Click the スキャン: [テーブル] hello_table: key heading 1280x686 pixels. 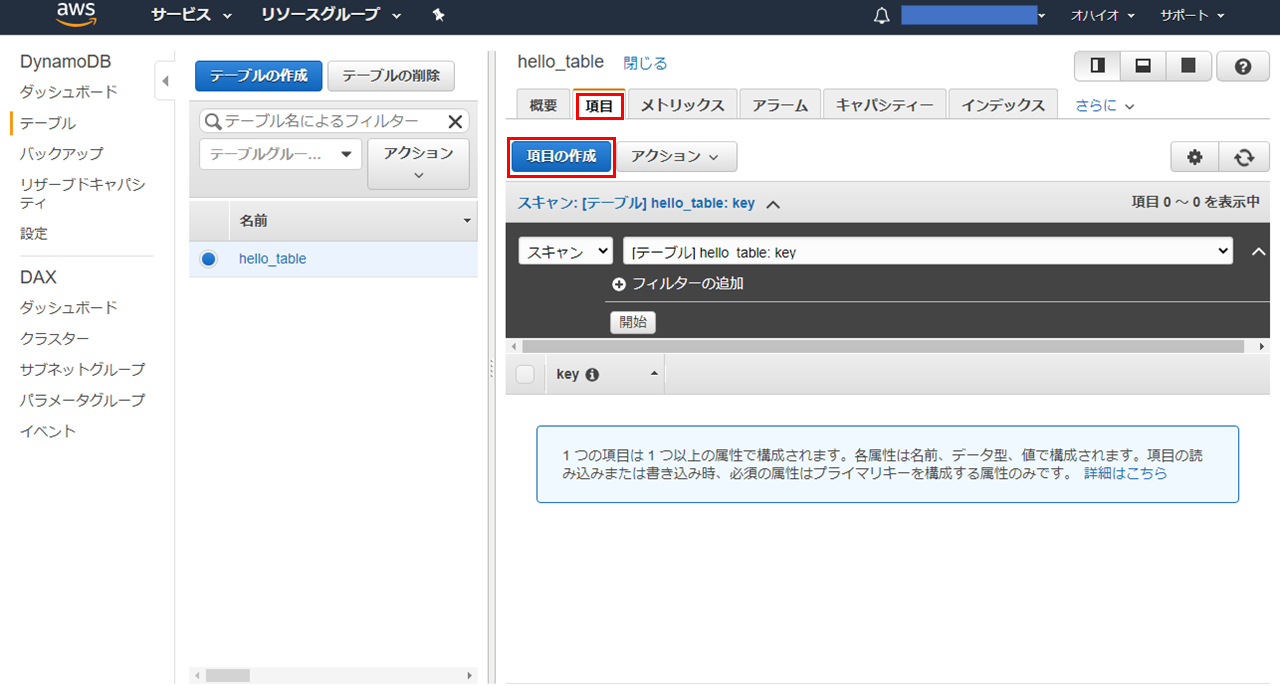[x=636, y=203]
